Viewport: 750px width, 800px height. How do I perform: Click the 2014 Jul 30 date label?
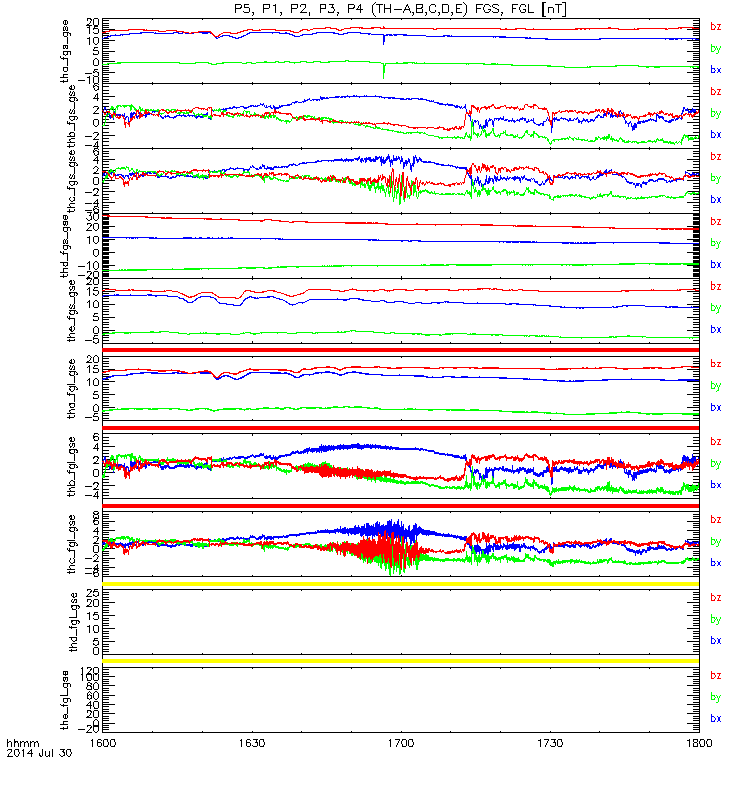coord(39,753)
